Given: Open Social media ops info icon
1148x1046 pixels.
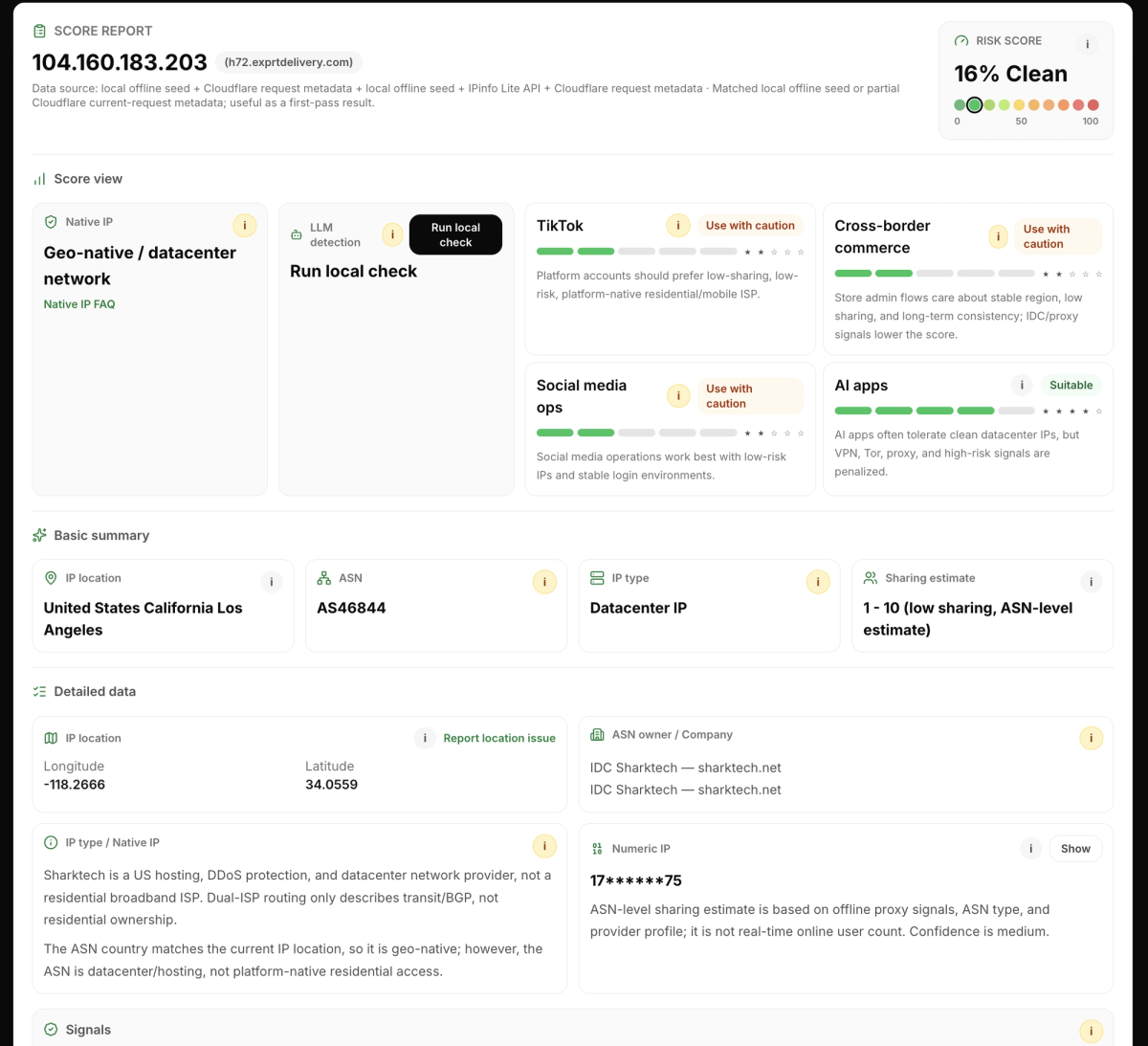Looking at the screenshot, I should tap(678, 395).
